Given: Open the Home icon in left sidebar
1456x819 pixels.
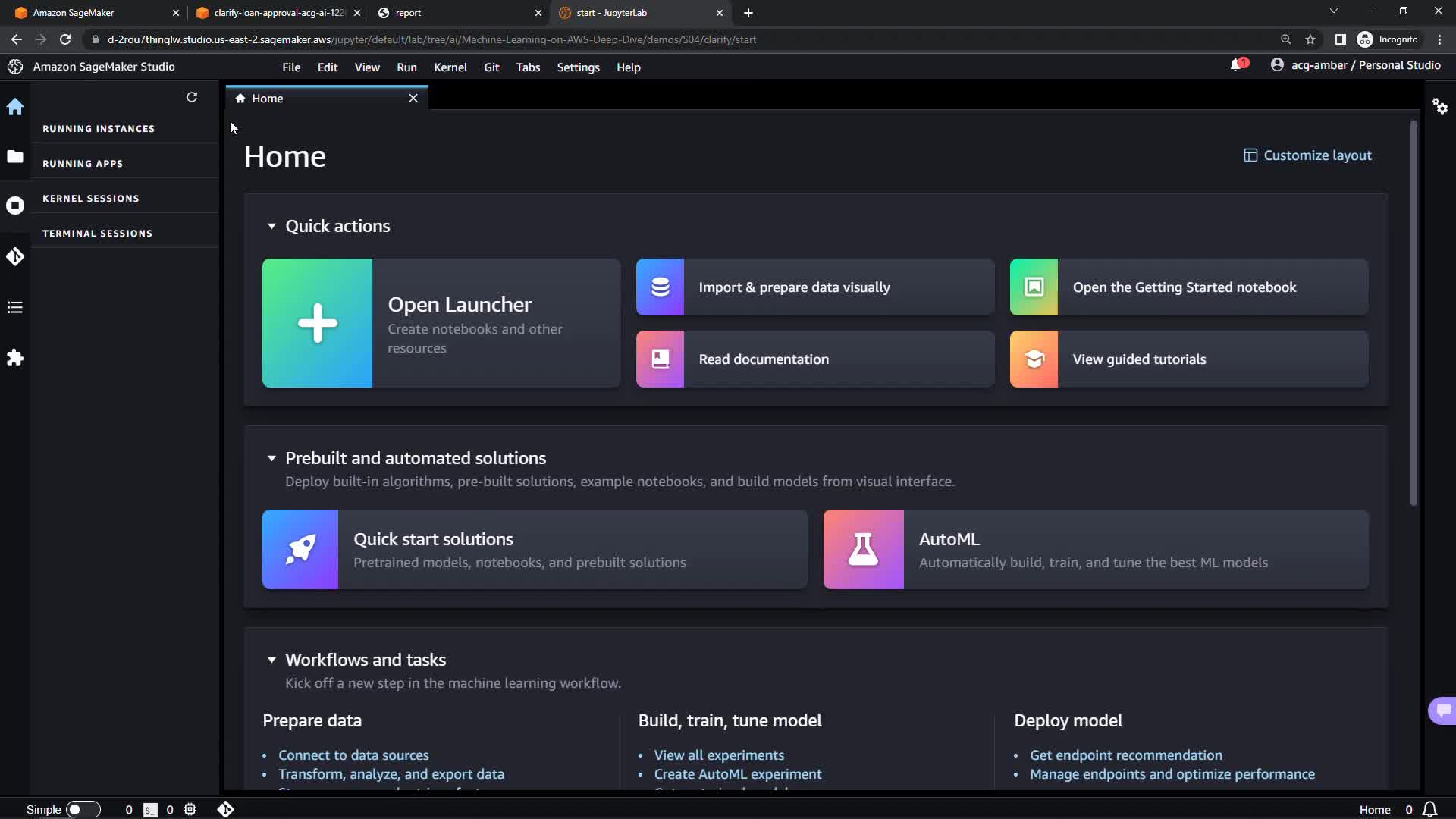Looking at the screenshot, I should pyautogui.click(x=15, y=107).
